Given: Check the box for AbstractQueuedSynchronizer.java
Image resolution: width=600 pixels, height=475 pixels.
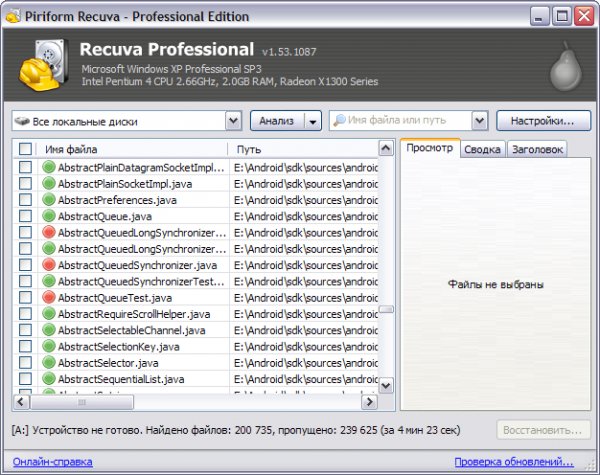Looking at the screenshot, I should coord(25,265).
